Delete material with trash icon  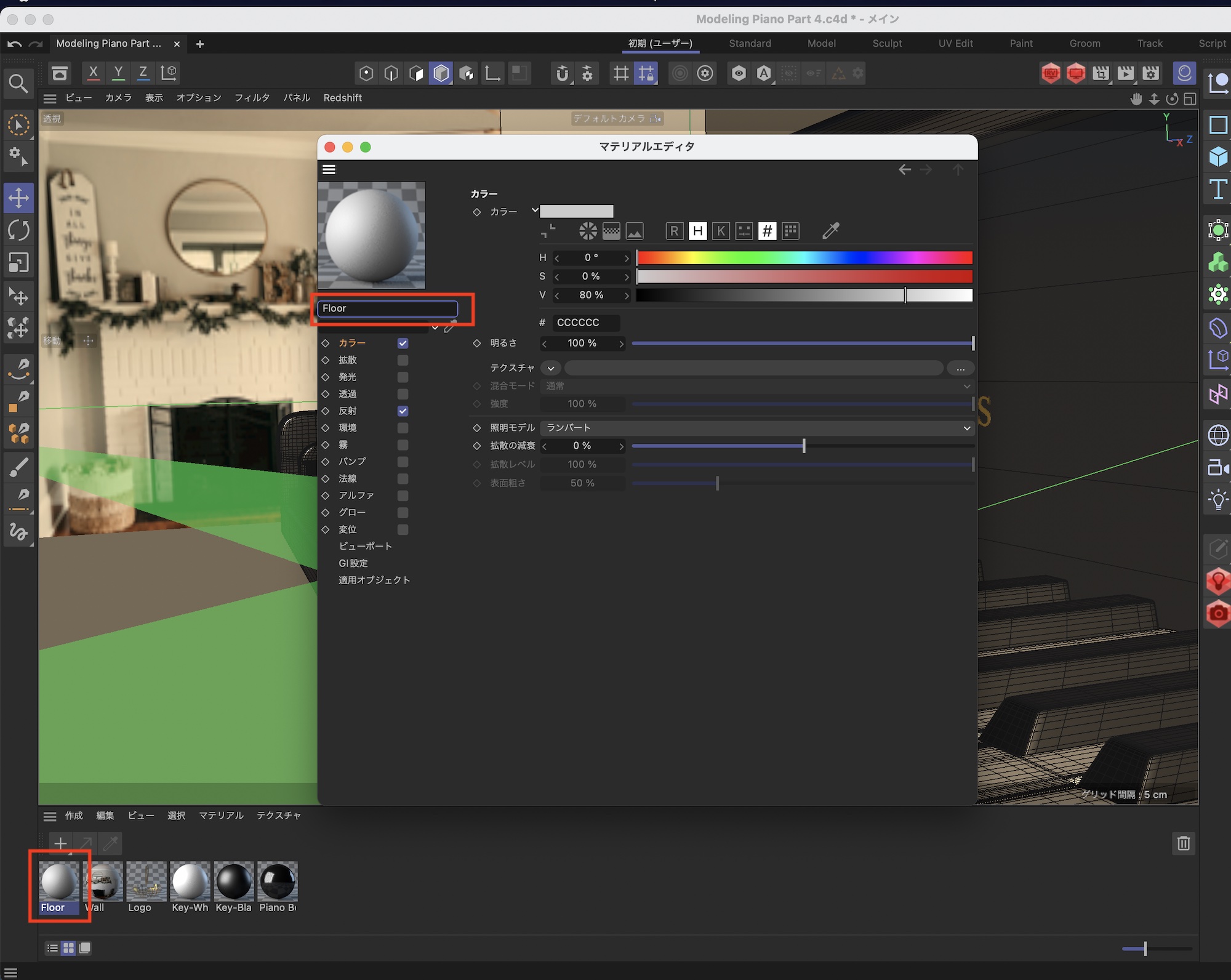click(1183, 843)
